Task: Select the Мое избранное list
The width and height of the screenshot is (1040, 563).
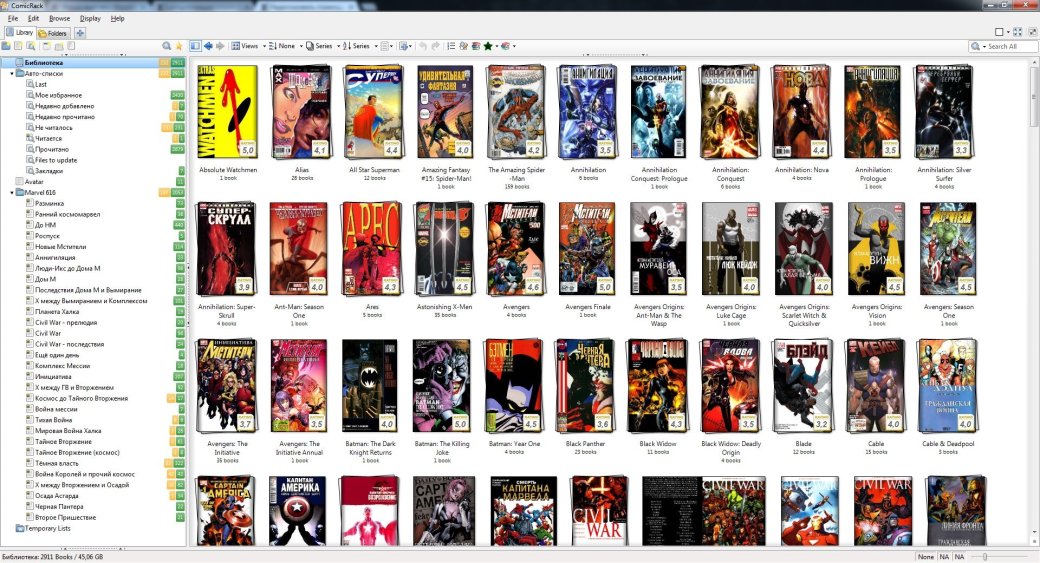Action: tap(58, 95)
